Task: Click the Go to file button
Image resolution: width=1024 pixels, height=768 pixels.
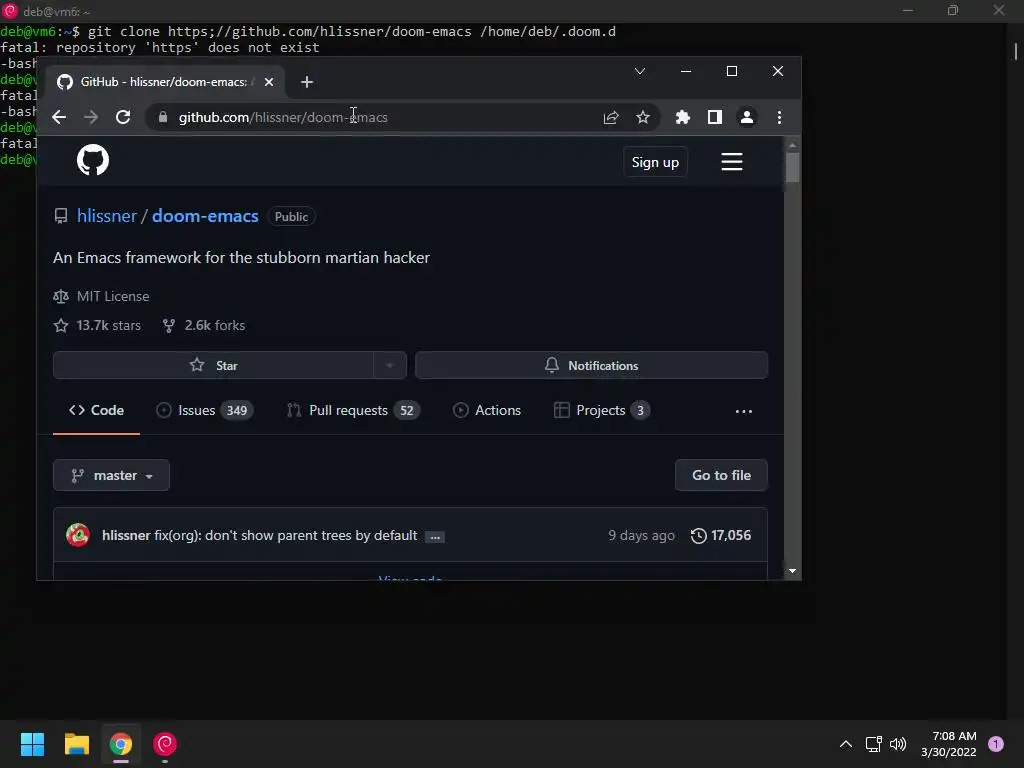Action: [x=721, y=475]
